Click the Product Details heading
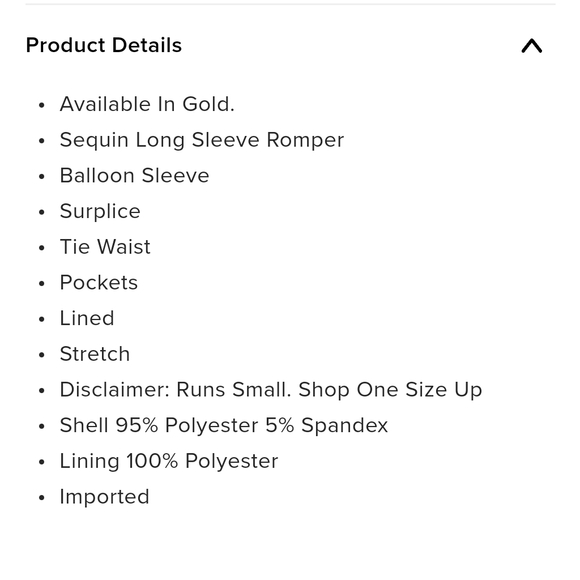This screenshot has width=580, height=580. point(104,45)
